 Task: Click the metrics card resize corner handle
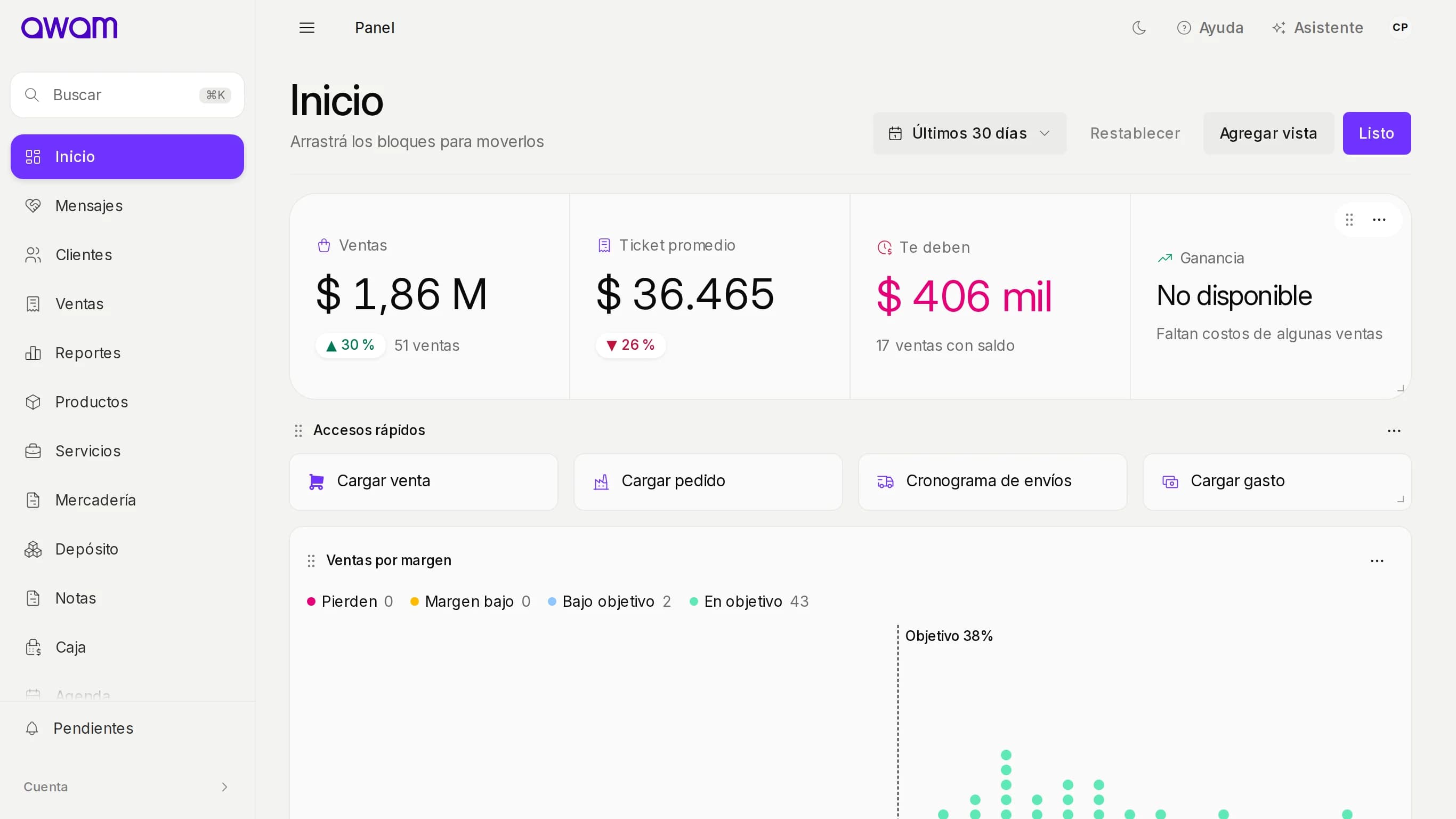1401,389
